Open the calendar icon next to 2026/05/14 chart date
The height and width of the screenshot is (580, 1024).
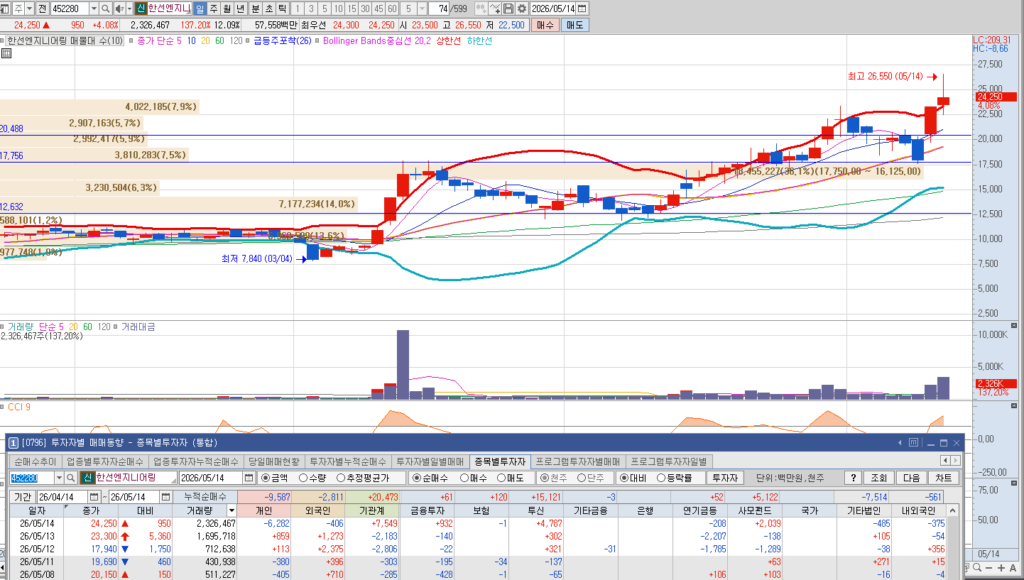[x=582, y=8]
